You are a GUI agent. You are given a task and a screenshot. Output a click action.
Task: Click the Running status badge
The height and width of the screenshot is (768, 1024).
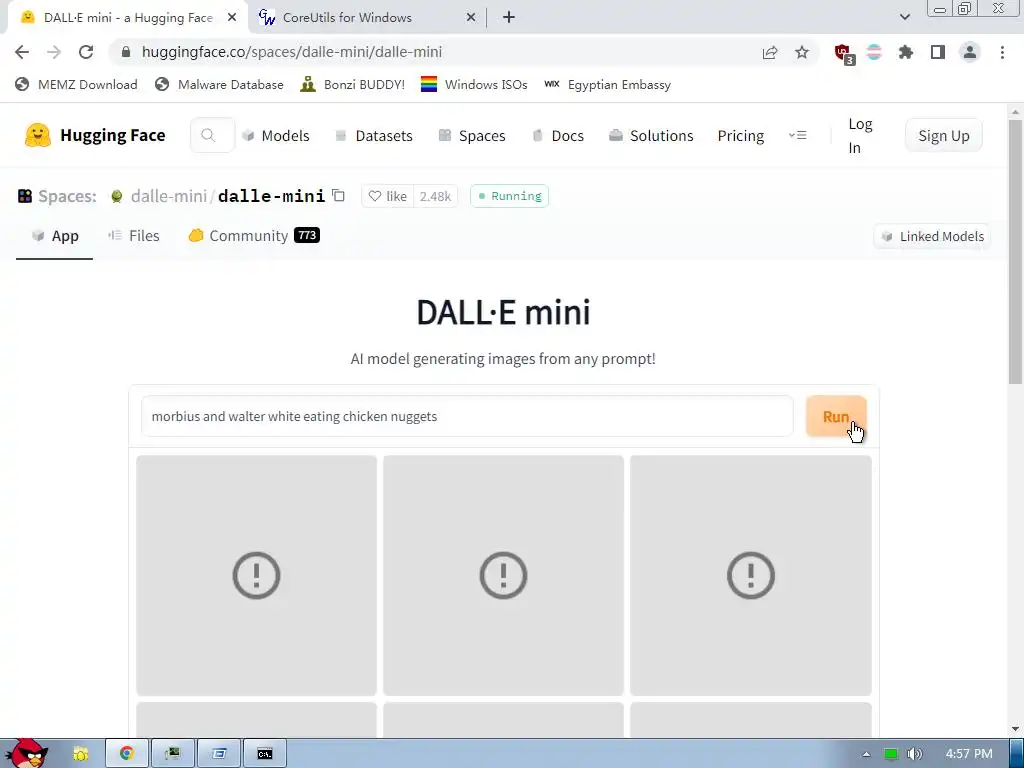coord(509,196)
